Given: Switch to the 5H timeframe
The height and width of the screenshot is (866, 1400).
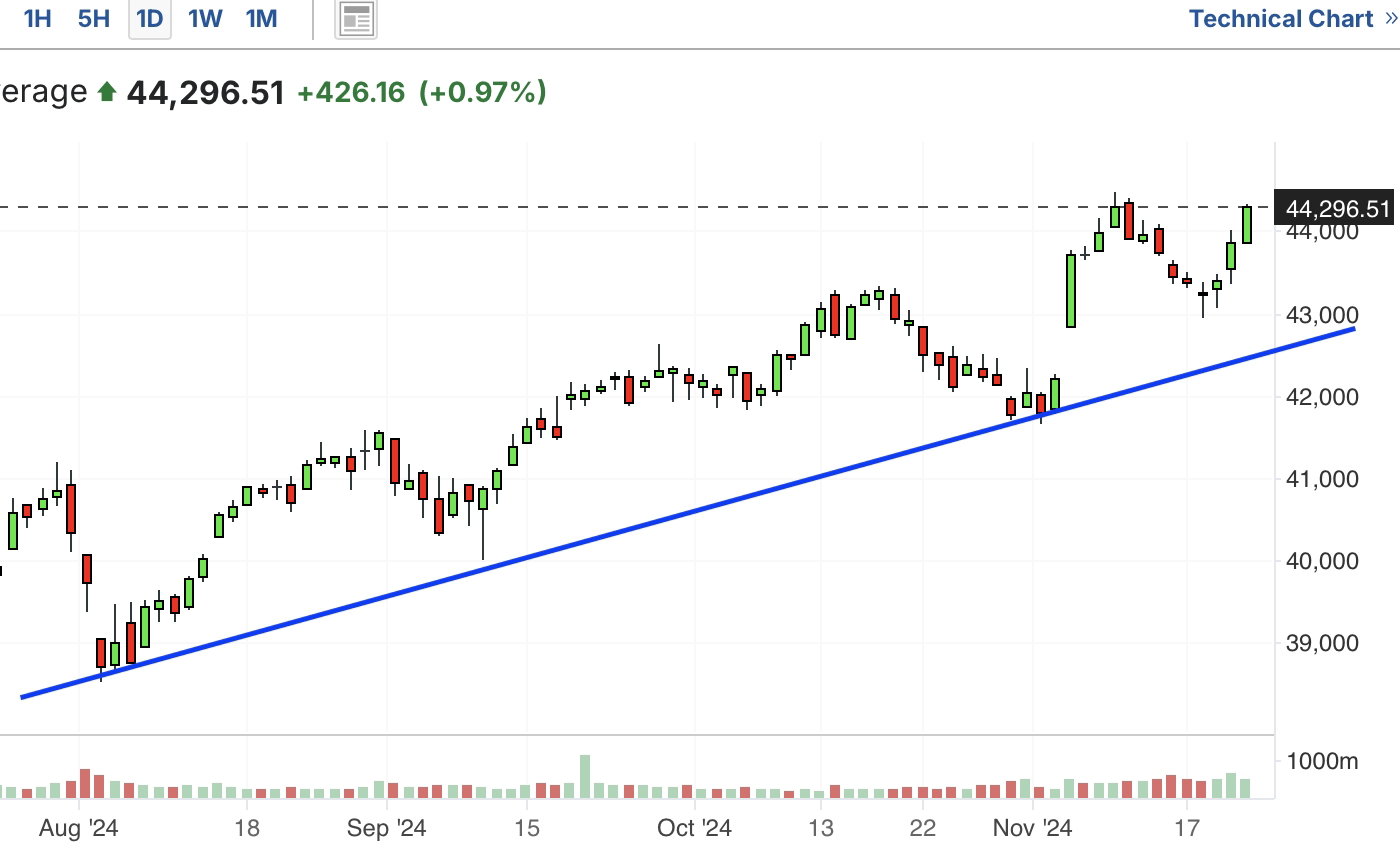Looking at the screenshot, I should (x=94, y=19).
